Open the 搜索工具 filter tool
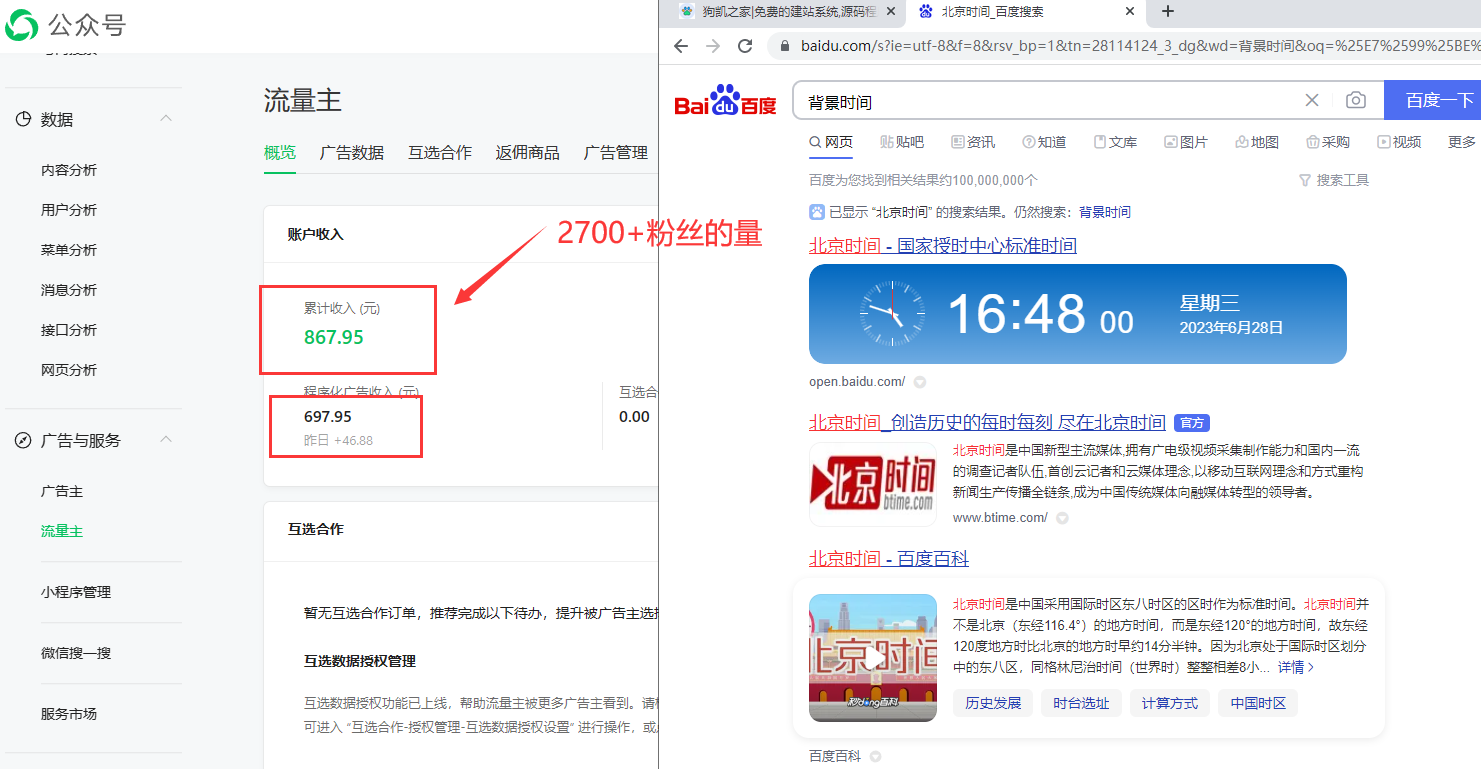The height and width of the screenshot is (769, 1481). (x=1333, y=180)
